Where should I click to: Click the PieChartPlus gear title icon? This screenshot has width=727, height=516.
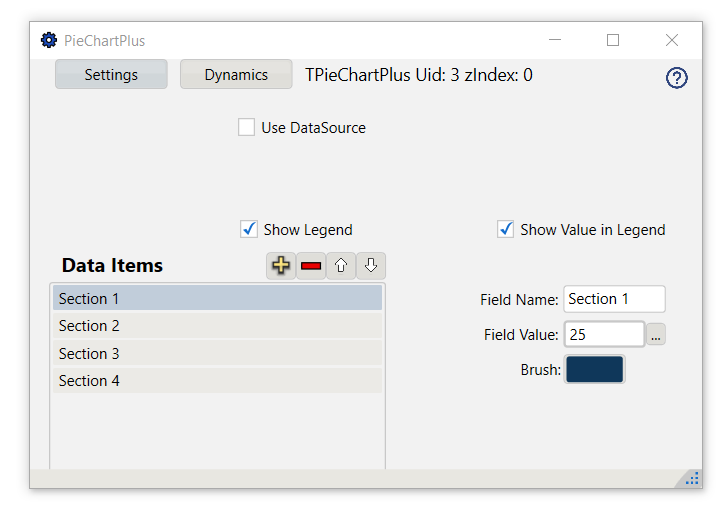click(49, 40)
